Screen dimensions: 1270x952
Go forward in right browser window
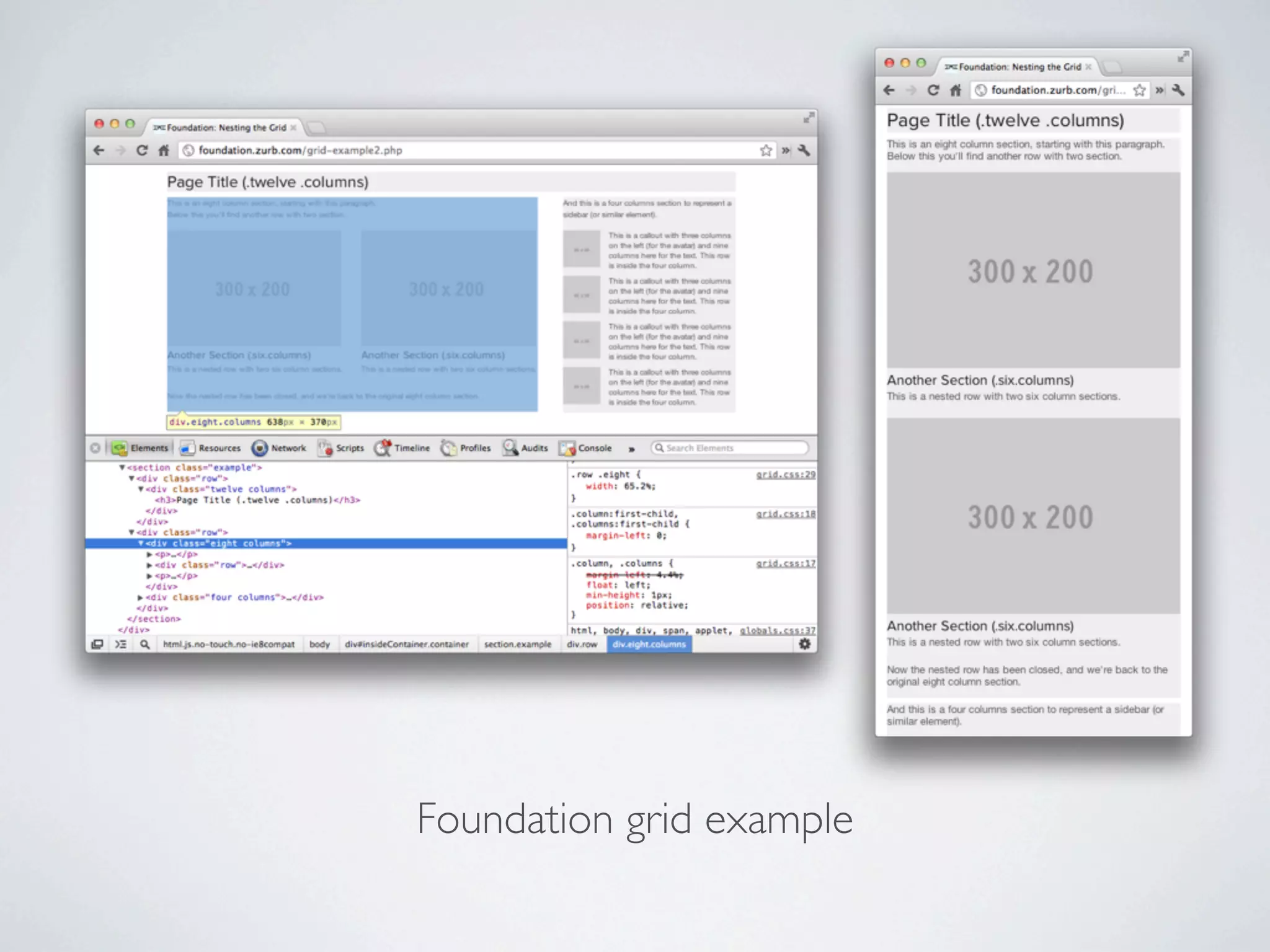tap(911, 90)
